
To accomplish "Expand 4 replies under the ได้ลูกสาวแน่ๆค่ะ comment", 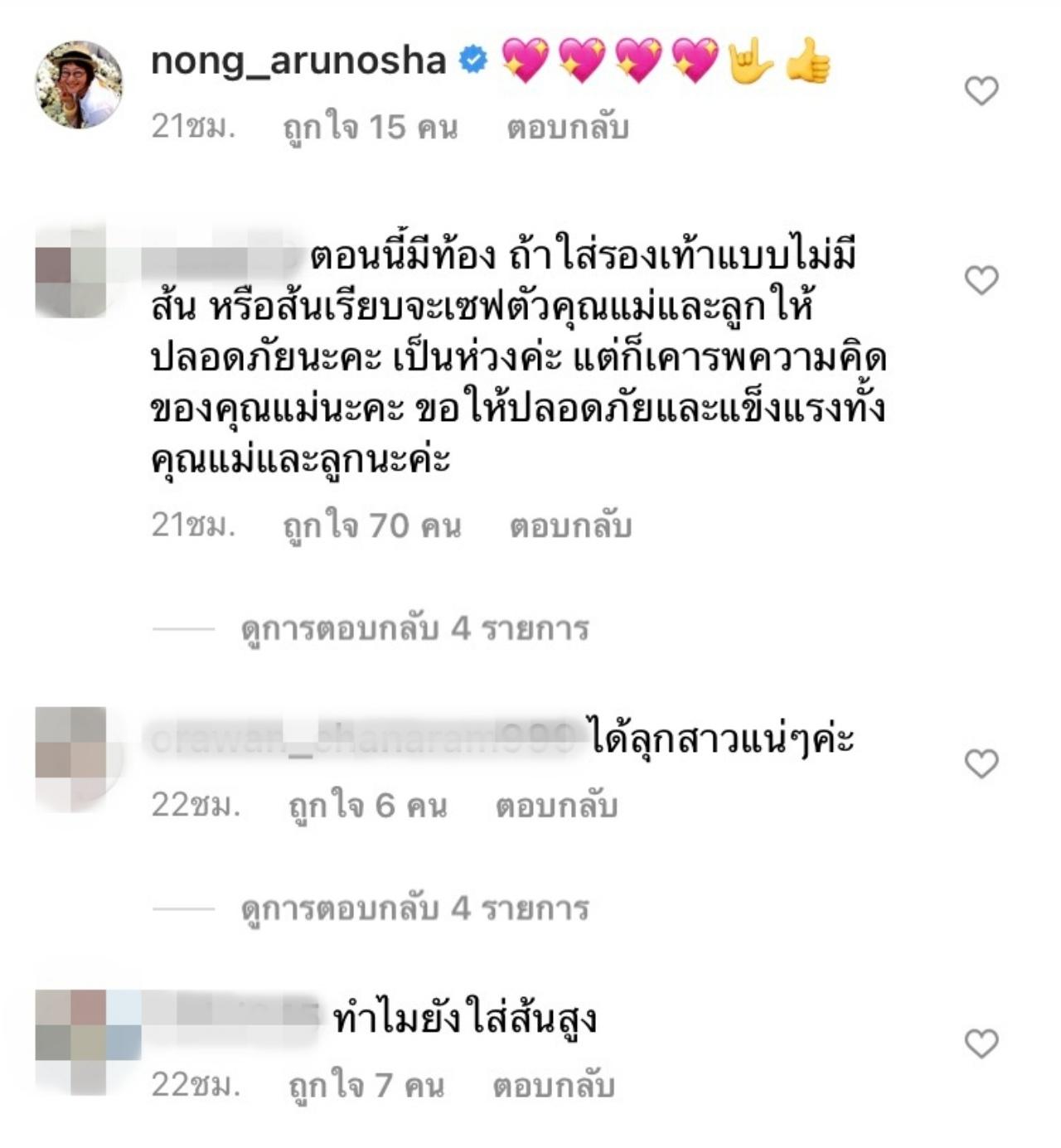I will pyautogui.click(x=414, y=909).
